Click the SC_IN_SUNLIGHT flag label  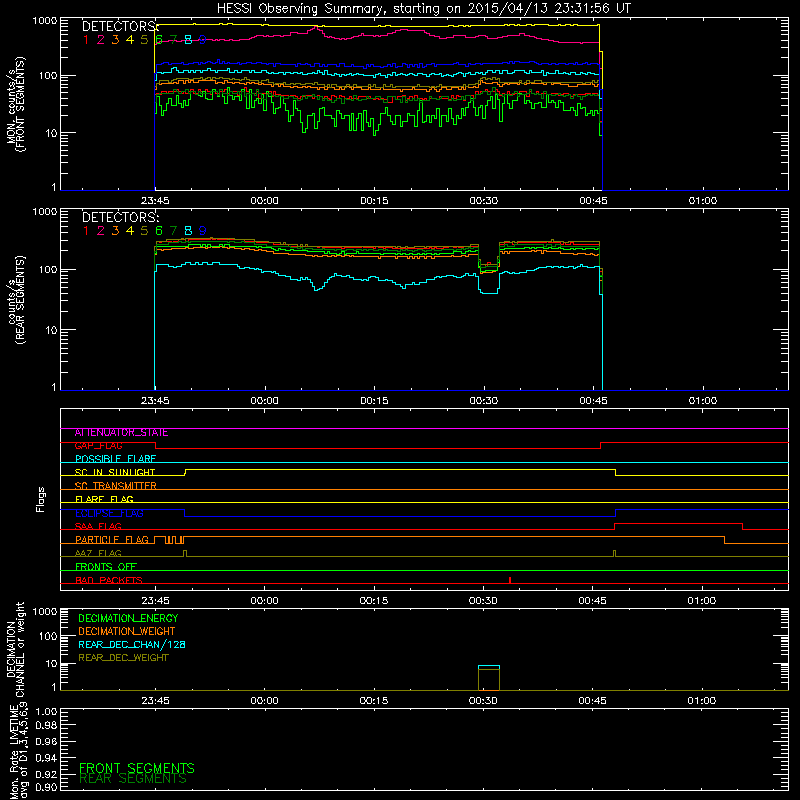click(x=115, y=472)
